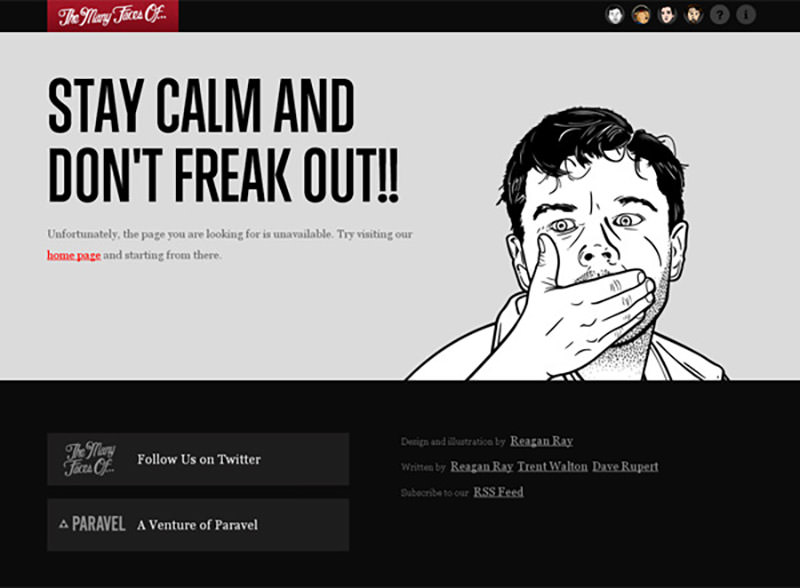Screen dimensions: 800x588
Task: Visit Reagan Ray design credit link
Action: click(541, 440)
